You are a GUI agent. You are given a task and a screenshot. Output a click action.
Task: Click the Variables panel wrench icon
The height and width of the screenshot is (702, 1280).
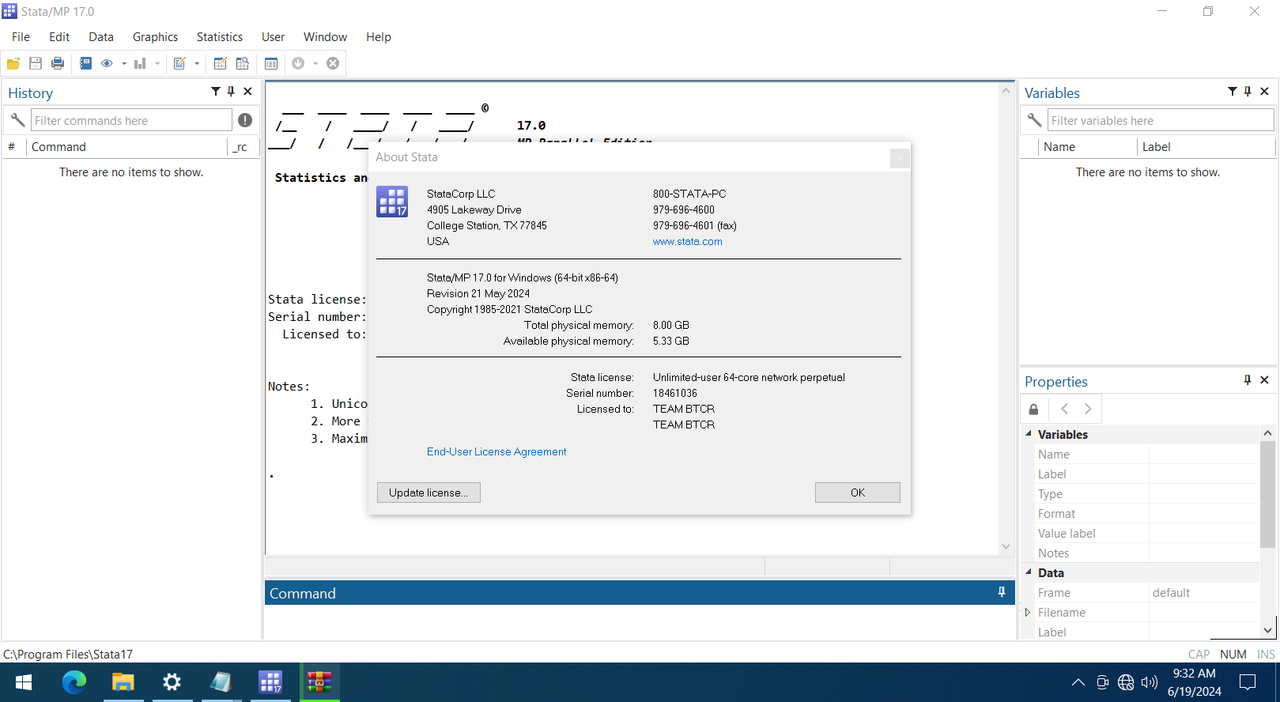pos(1034,120)
